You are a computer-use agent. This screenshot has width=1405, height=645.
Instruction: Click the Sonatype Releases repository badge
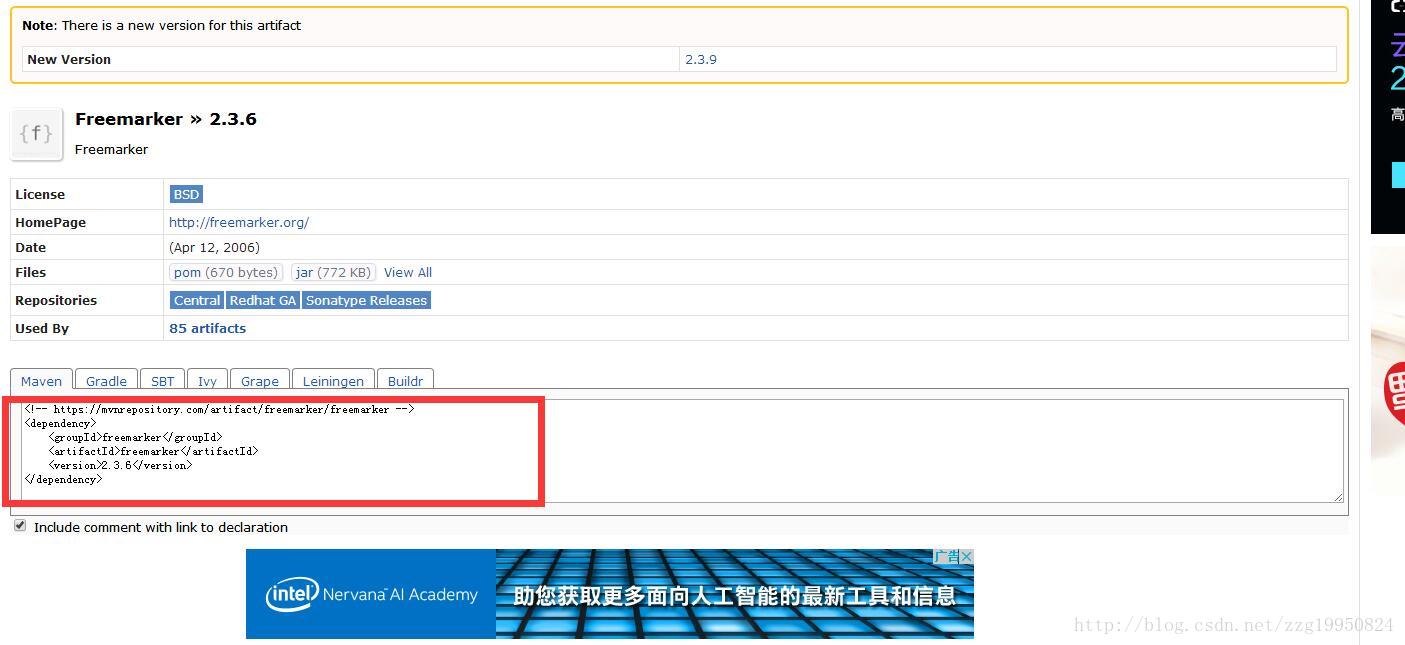(x=366, y=300)
